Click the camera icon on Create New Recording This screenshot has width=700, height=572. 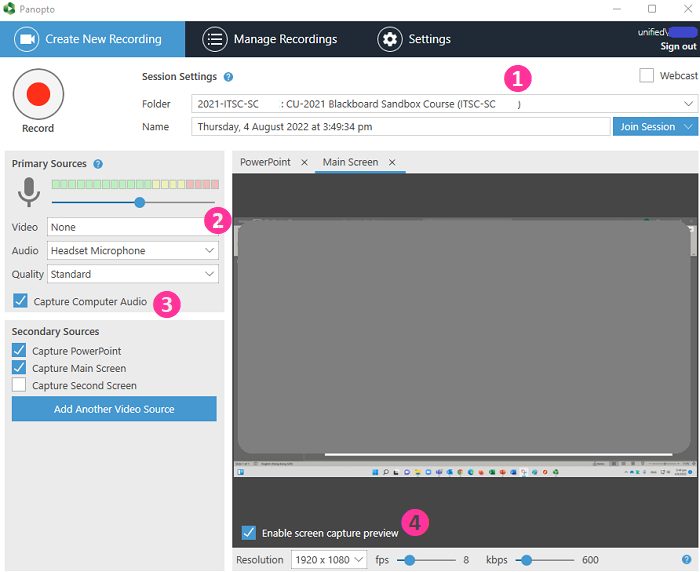click(27, 39)
